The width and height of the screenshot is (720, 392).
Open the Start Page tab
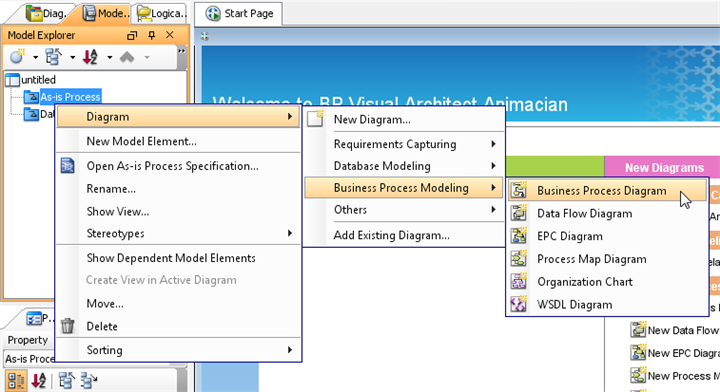(239, 13)
